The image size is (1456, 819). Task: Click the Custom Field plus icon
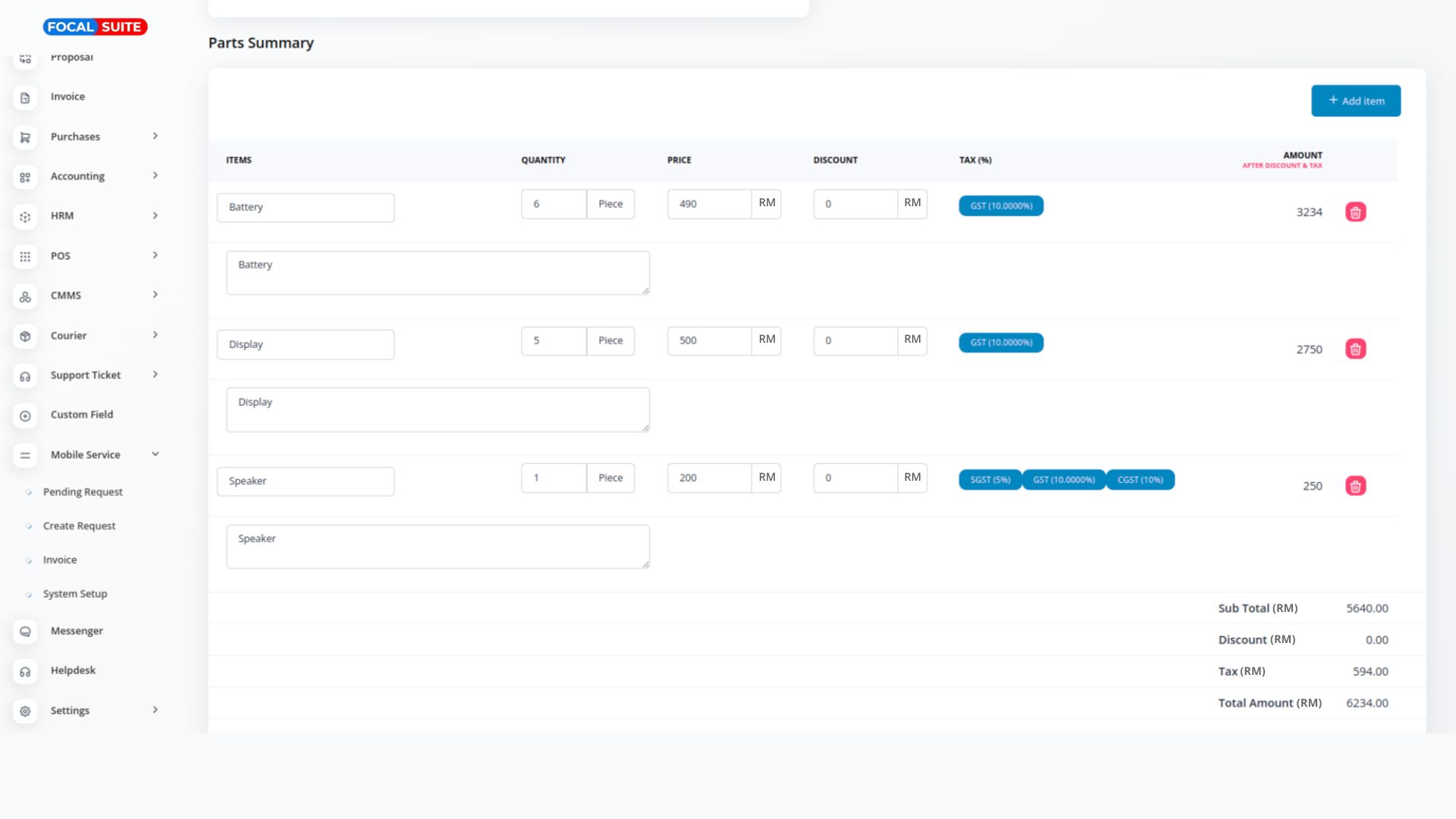[x=25, y=416]
